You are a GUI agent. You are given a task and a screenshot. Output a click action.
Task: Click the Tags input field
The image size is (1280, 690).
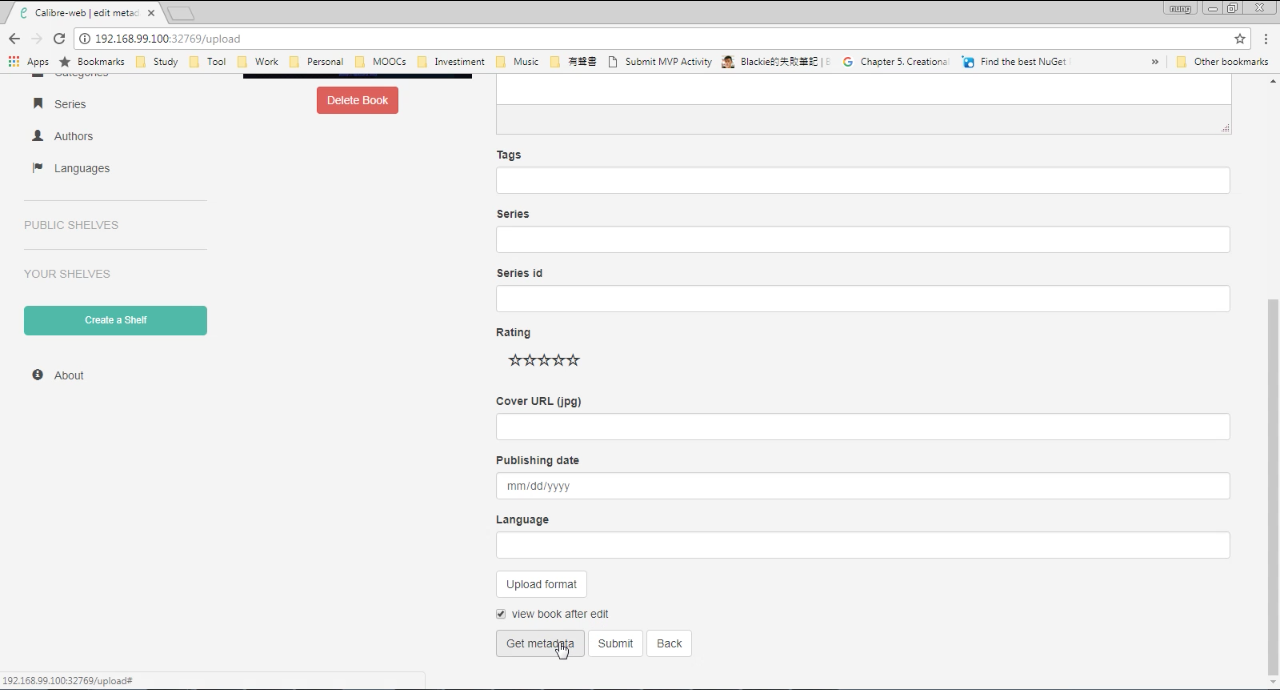point(863,180)
